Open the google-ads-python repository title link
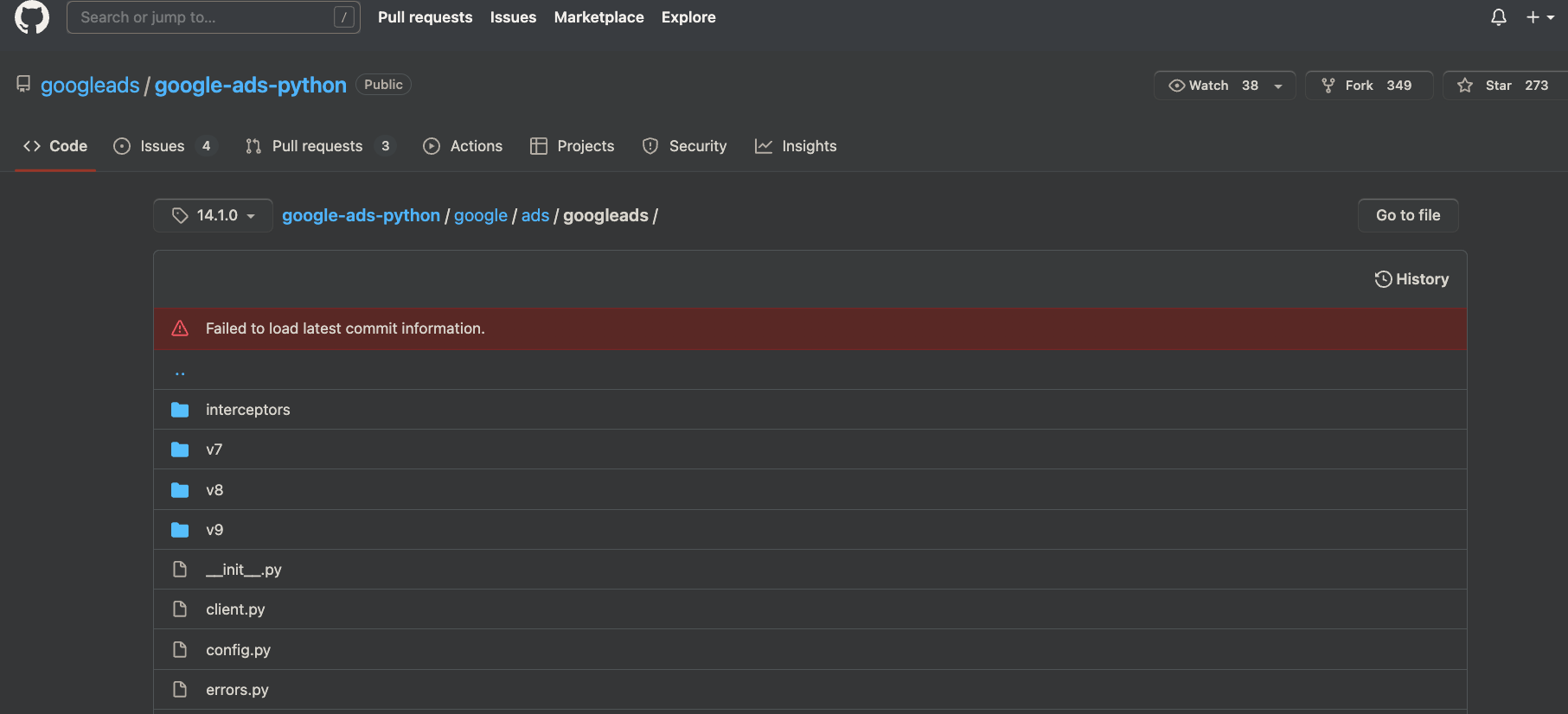The image size is (1568, 714). point(251,86)
